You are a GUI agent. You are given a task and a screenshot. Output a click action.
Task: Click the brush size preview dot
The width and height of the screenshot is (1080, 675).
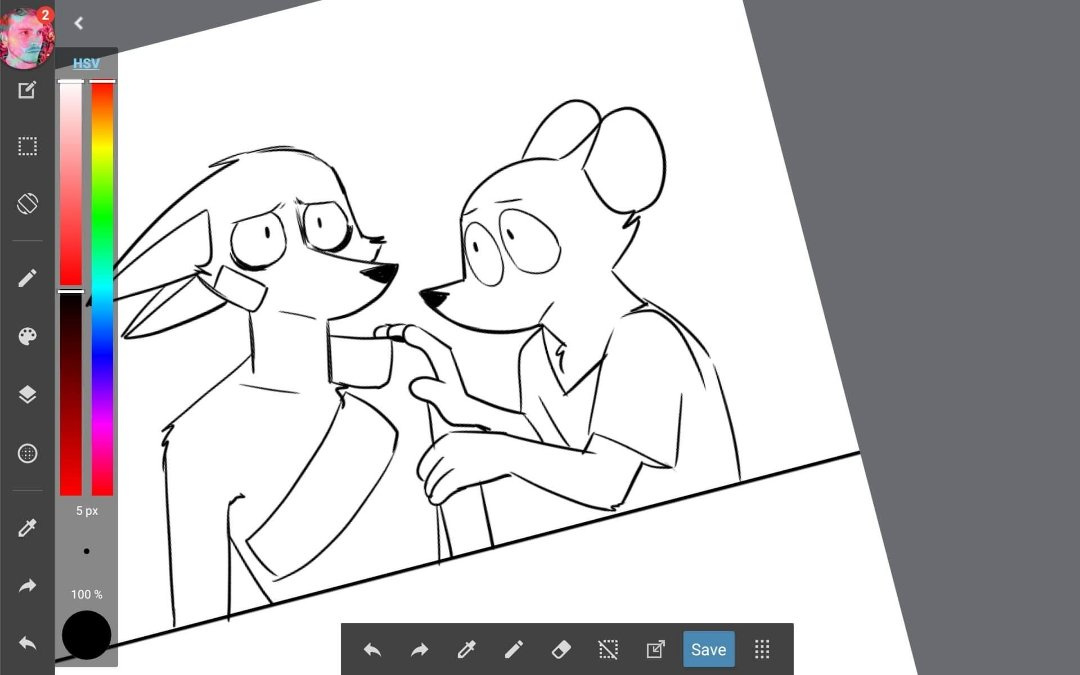tap(86, 551)
